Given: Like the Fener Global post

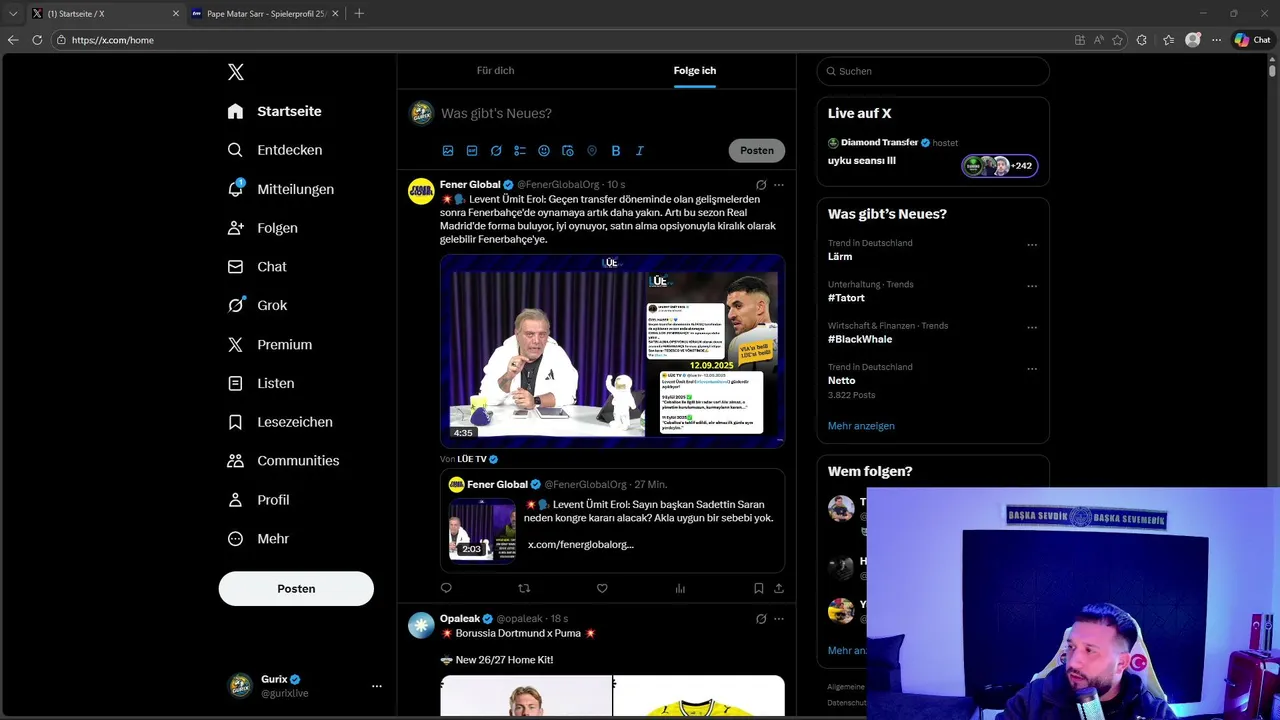Looking at the screenshot, I should point(602,588).
